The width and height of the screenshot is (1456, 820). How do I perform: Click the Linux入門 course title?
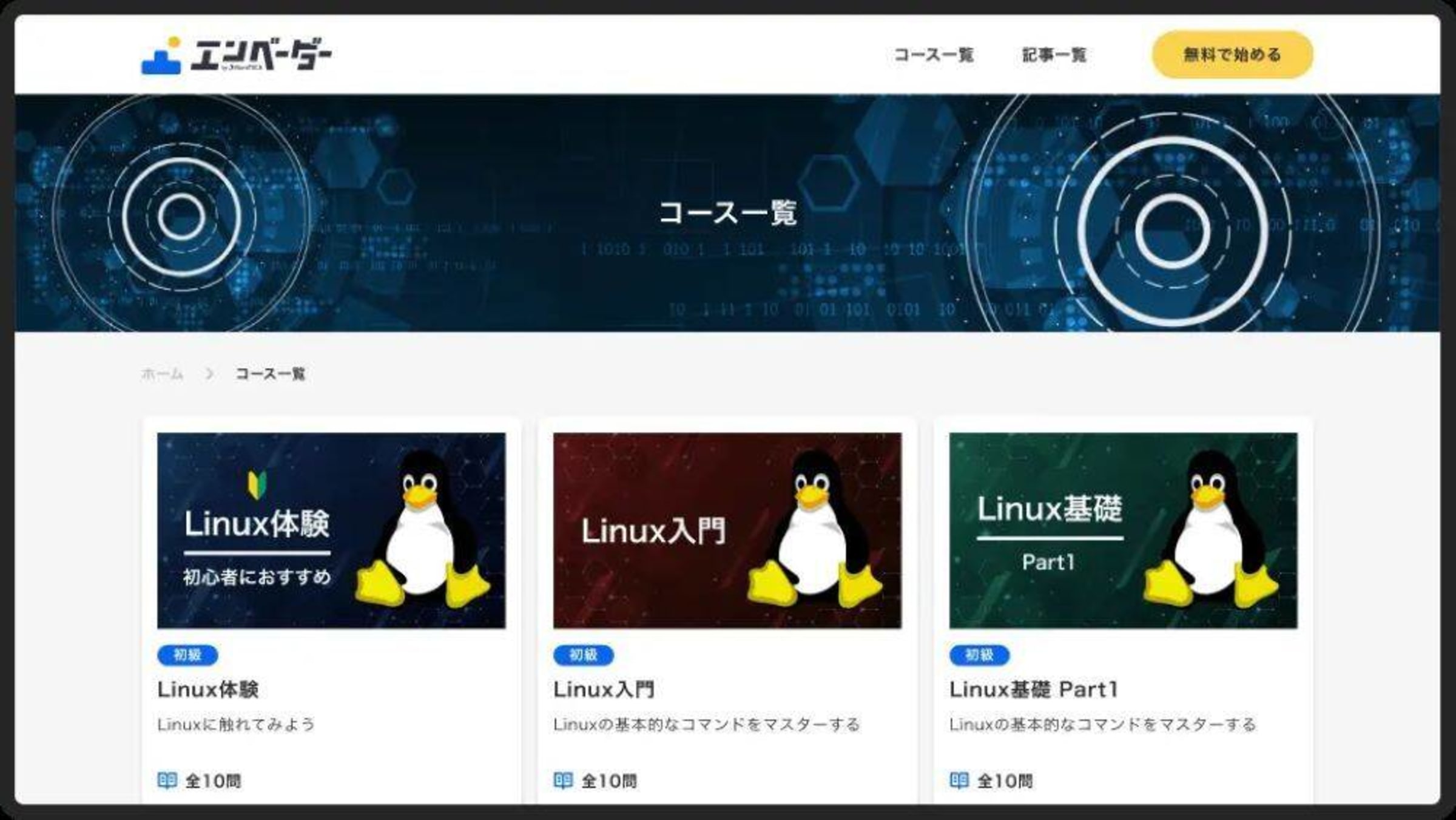click(604, 690)
